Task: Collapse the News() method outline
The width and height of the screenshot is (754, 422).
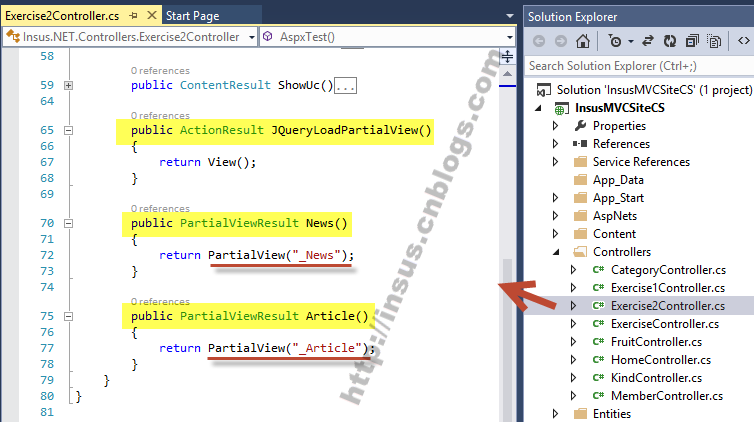Action: [69, 223]
